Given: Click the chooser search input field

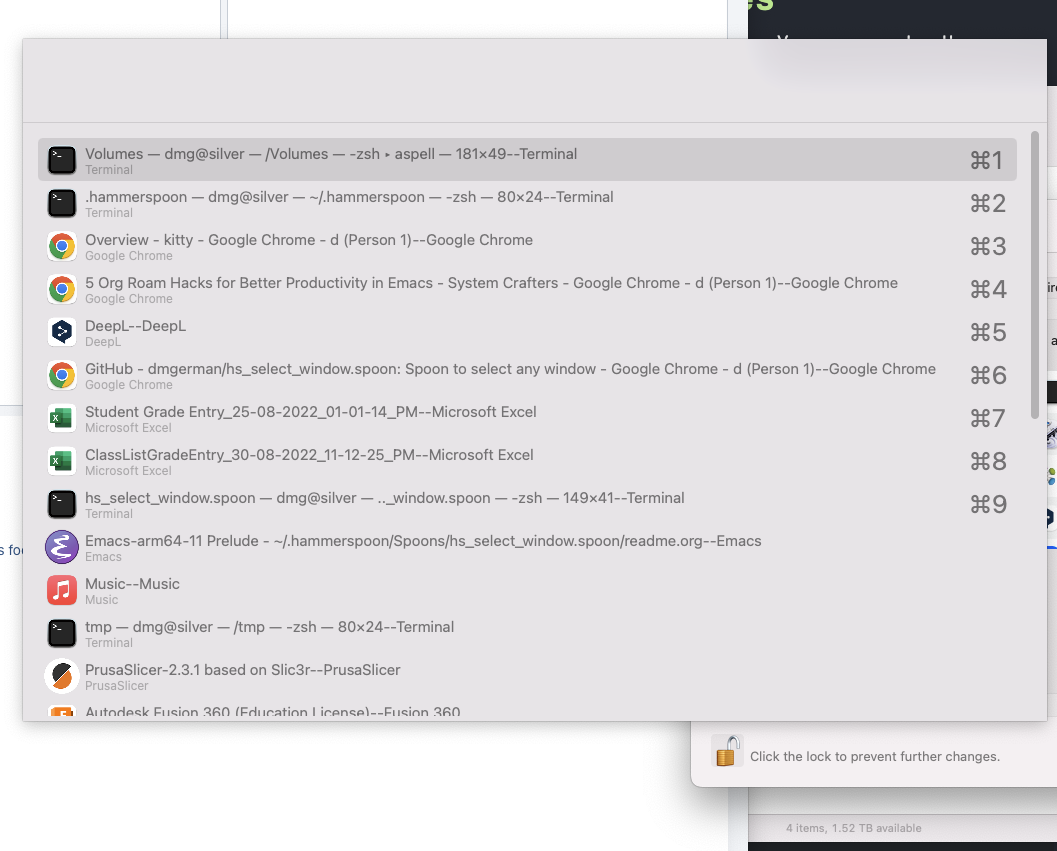Looking at the screenshot, I should click(x=535, y=81).
